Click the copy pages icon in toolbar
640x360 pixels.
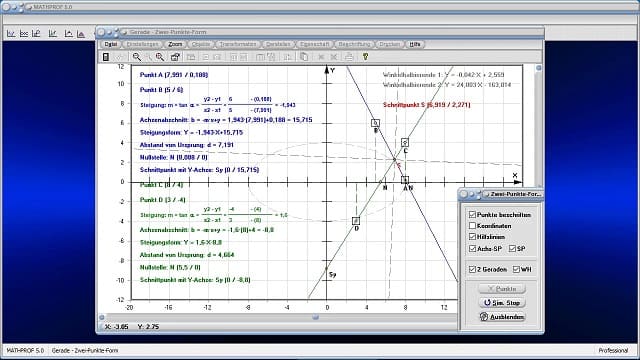(304, 57)
